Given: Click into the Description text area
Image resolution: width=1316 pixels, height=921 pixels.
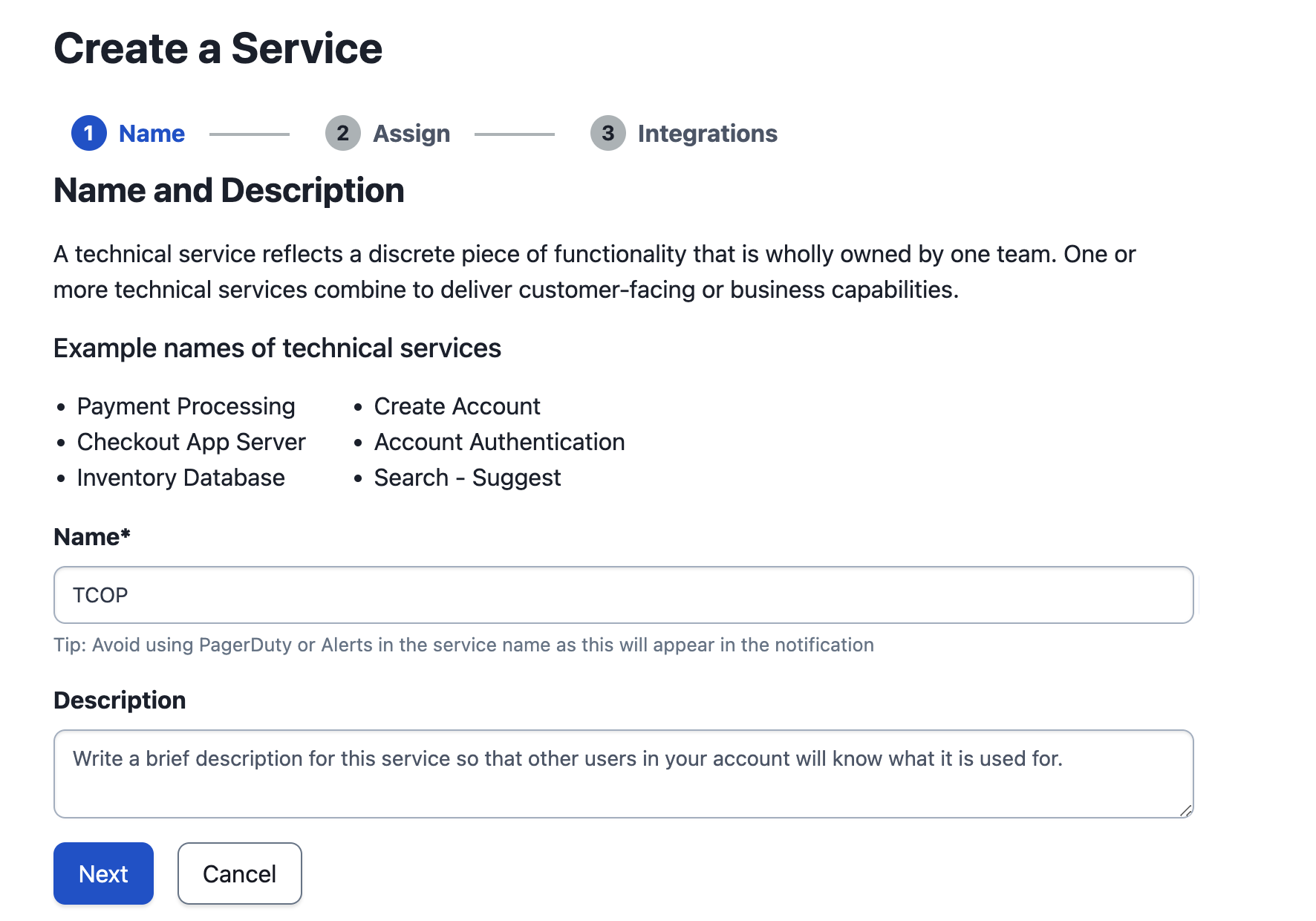Looking at the screenshot, I should 623,773.
